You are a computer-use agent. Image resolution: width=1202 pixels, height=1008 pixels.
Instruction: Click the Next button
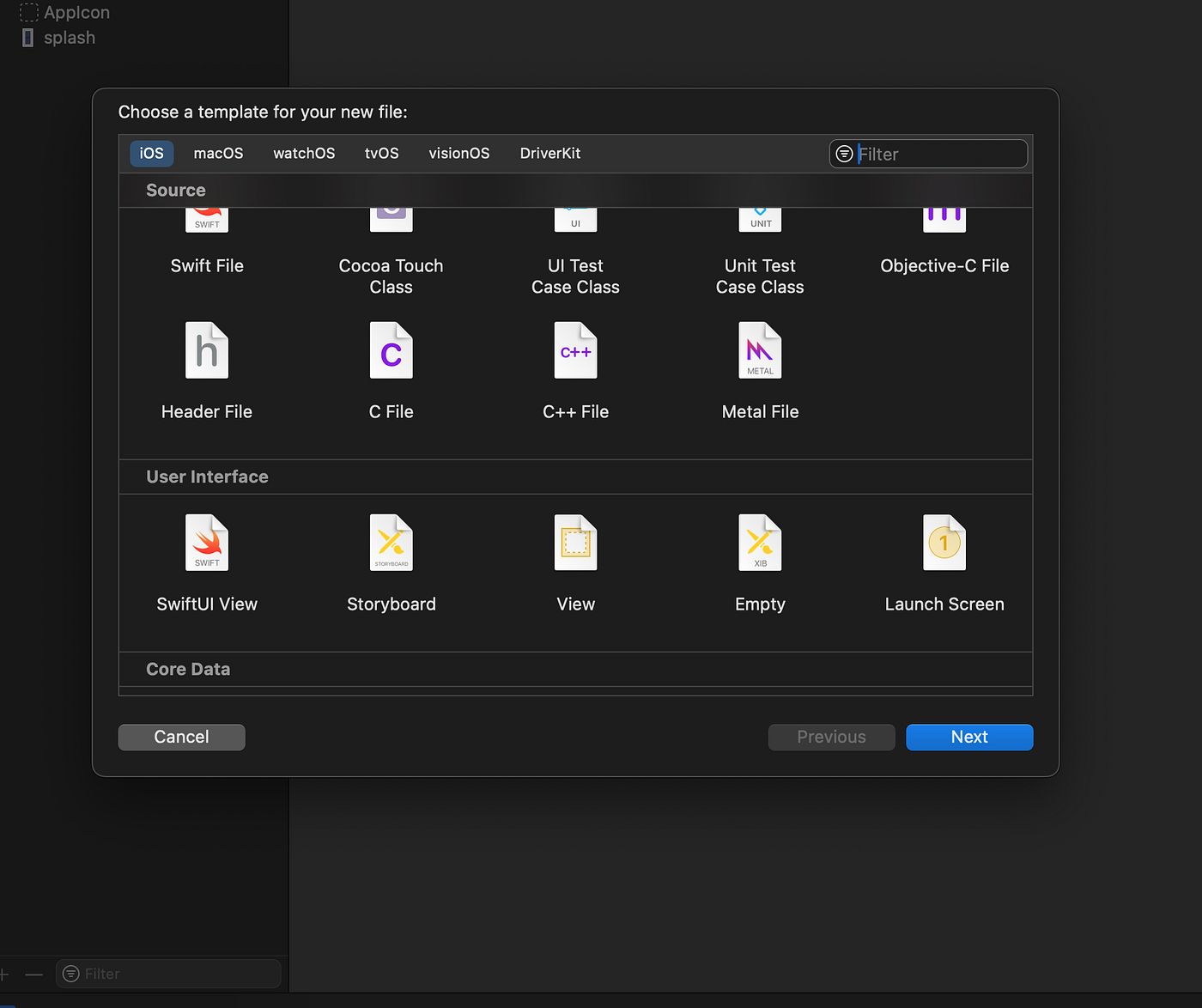click(x=969, y=737)
